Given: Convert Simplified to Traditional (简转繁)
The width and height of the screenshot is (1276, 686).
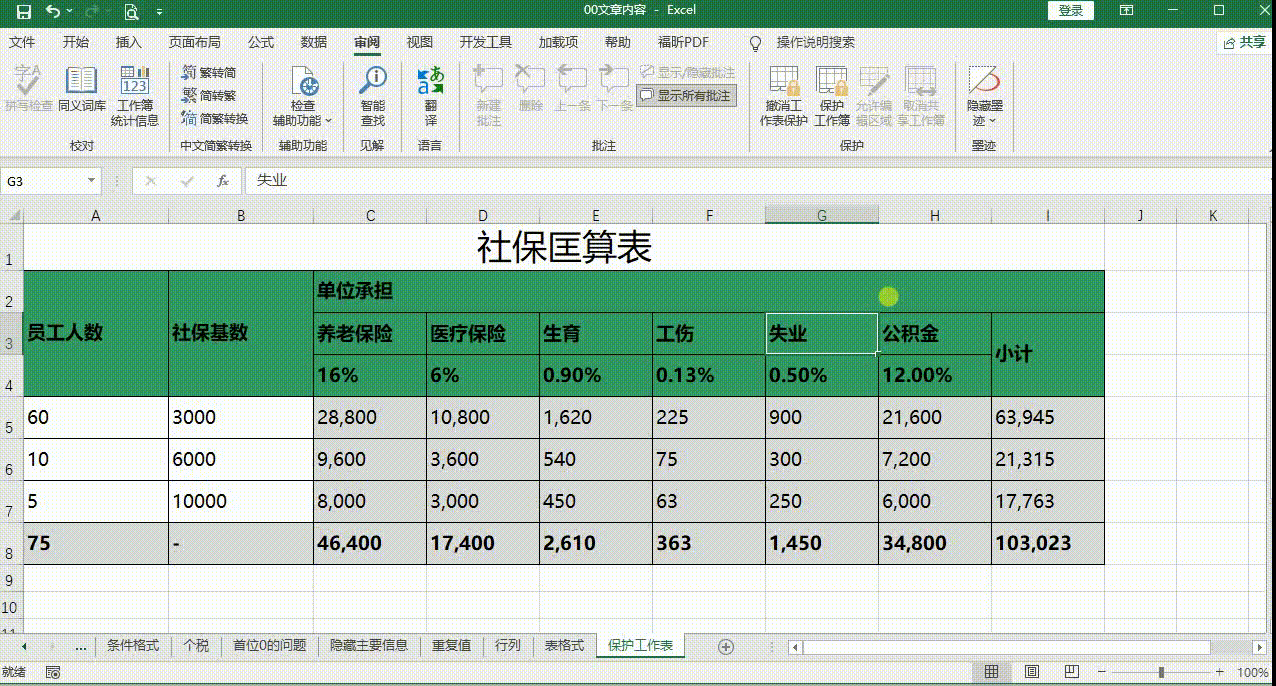Looking at the screenshot, I should click(x=209, y=96).
